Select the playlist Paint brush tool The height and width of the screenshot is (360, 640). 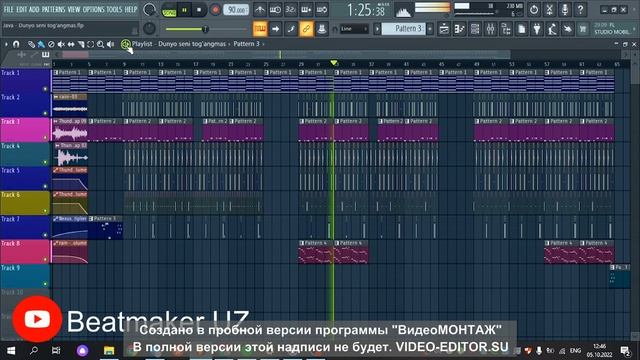pos(41,44)
